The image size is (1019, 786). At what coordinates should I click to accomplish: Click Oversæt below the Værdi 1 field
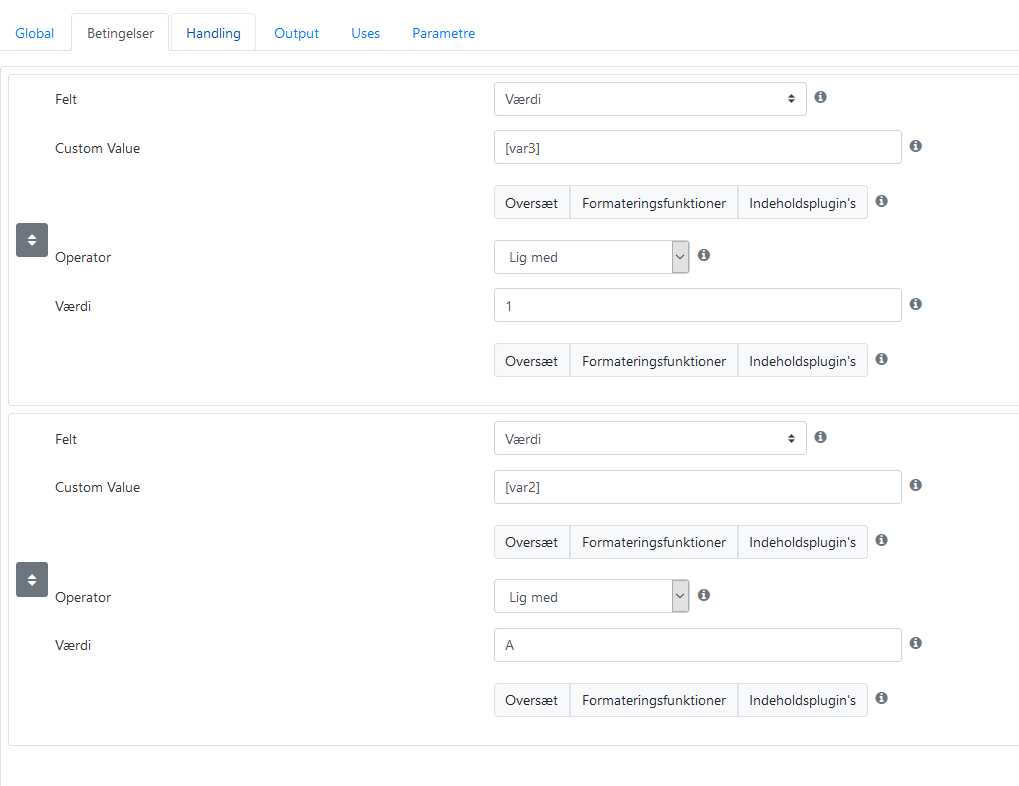click(x=532, y=361)
